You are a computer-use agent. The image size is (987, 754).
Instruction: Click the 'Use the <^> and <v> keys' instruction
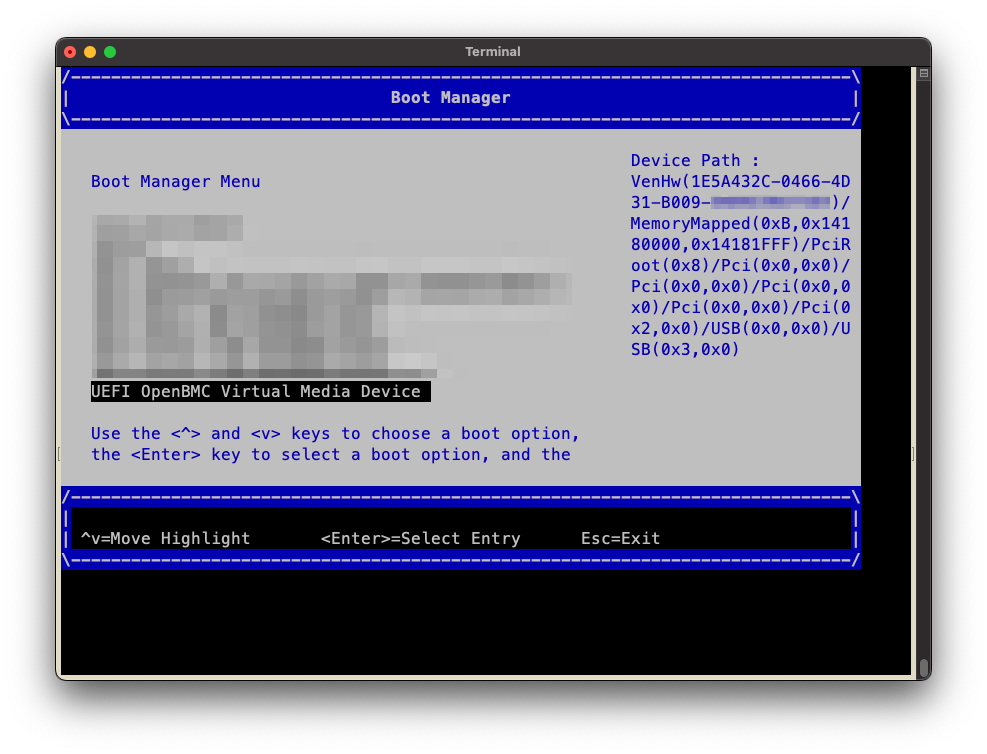(x=335, y=434)
